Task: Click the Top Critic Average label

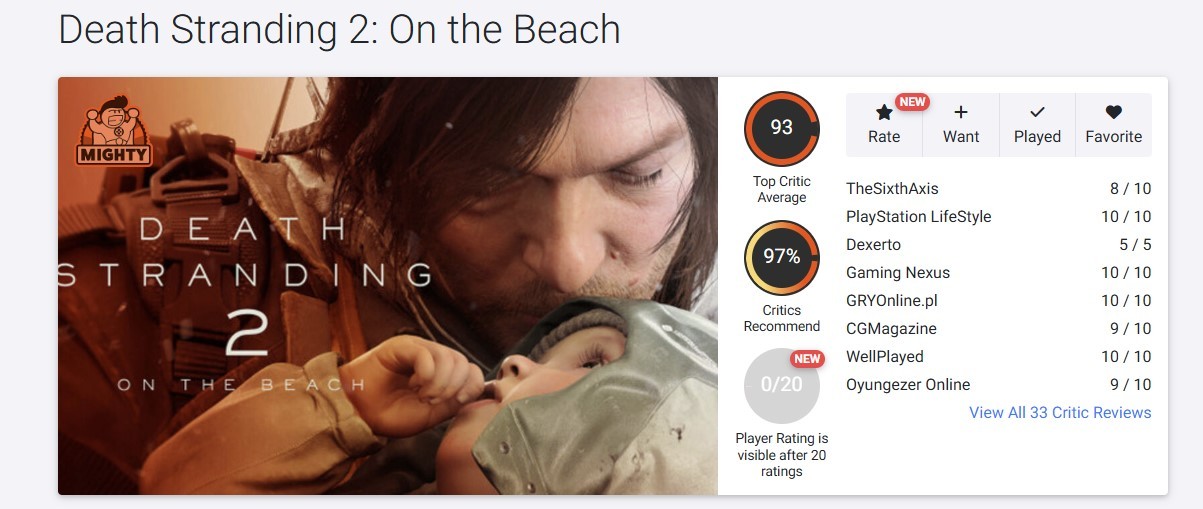Action: 781,189
